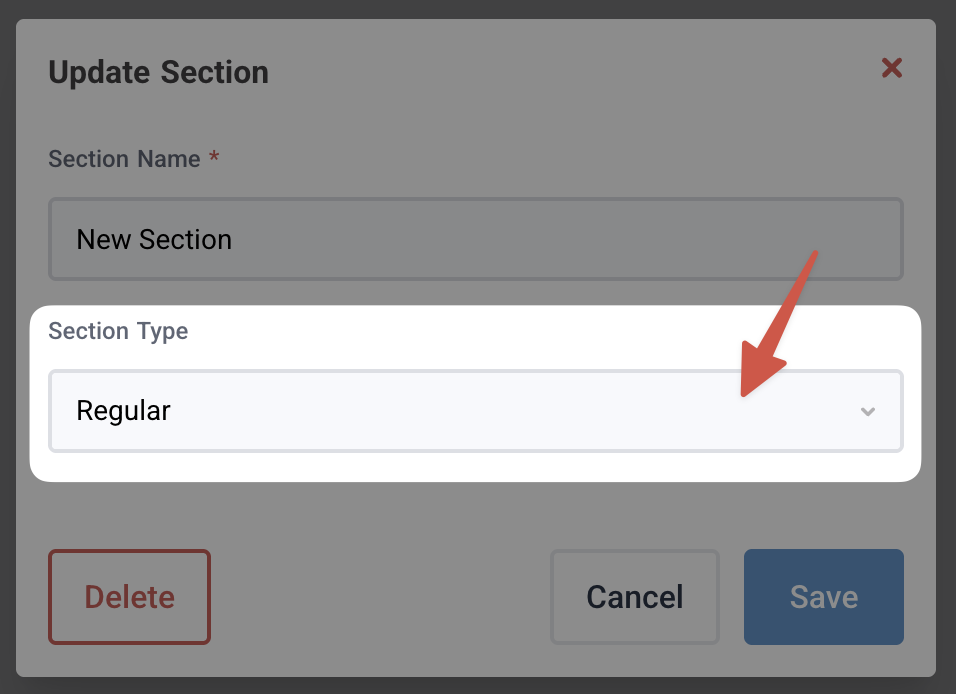This screenshot has height=694, width=956.
Task: Click the 'Section Name' label
Action: tap(124, 159)
